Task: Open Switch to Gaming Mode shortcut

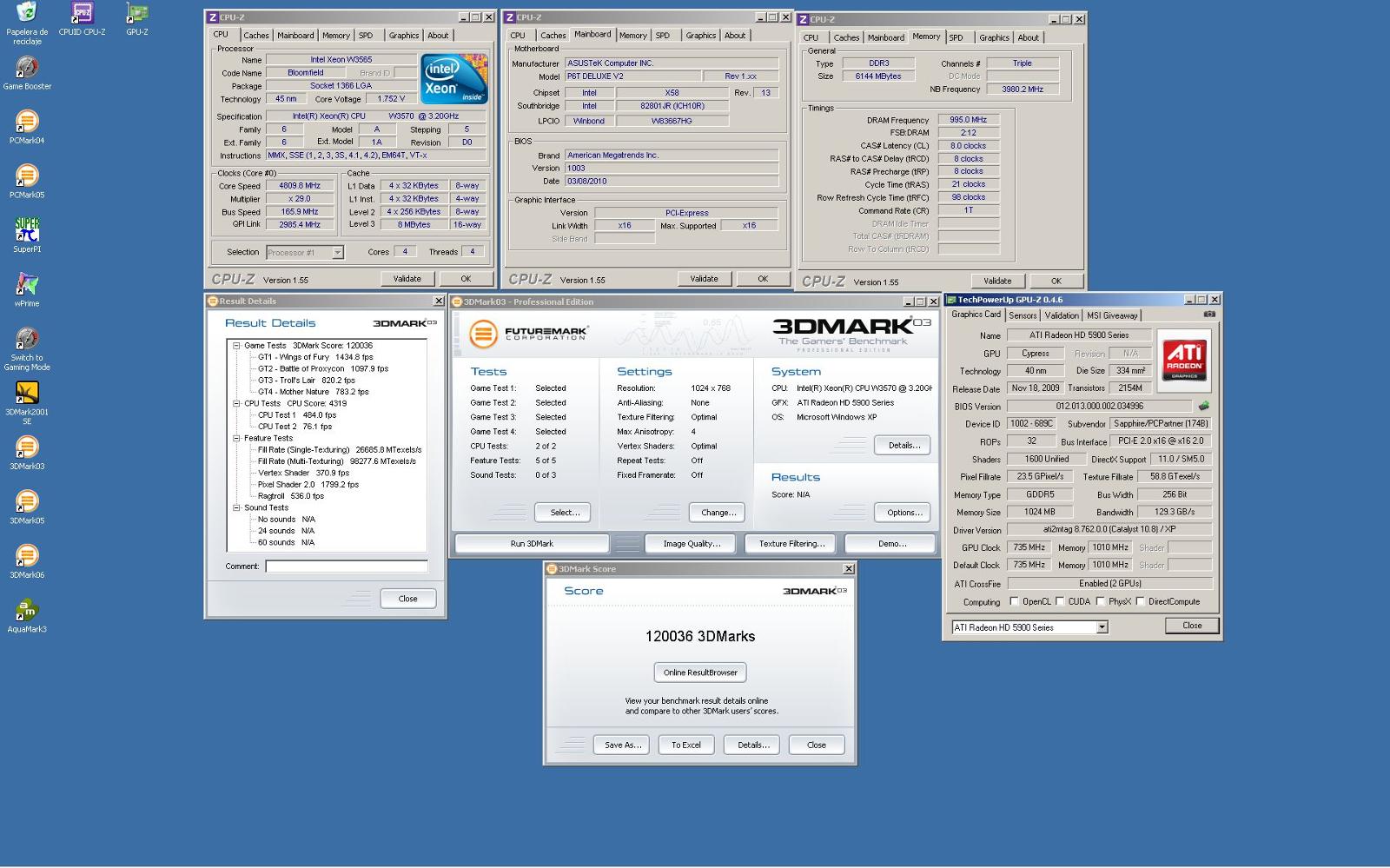Action: click(27, 349)
